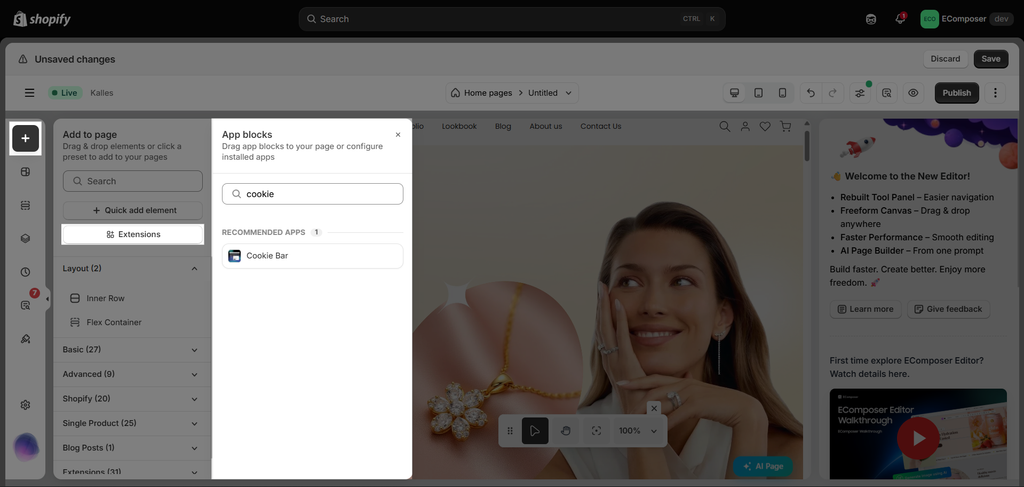Image resolution: width=1024 pixels, height=487 pixels.
Task: Redo the last change
Action: click(833, 93)
